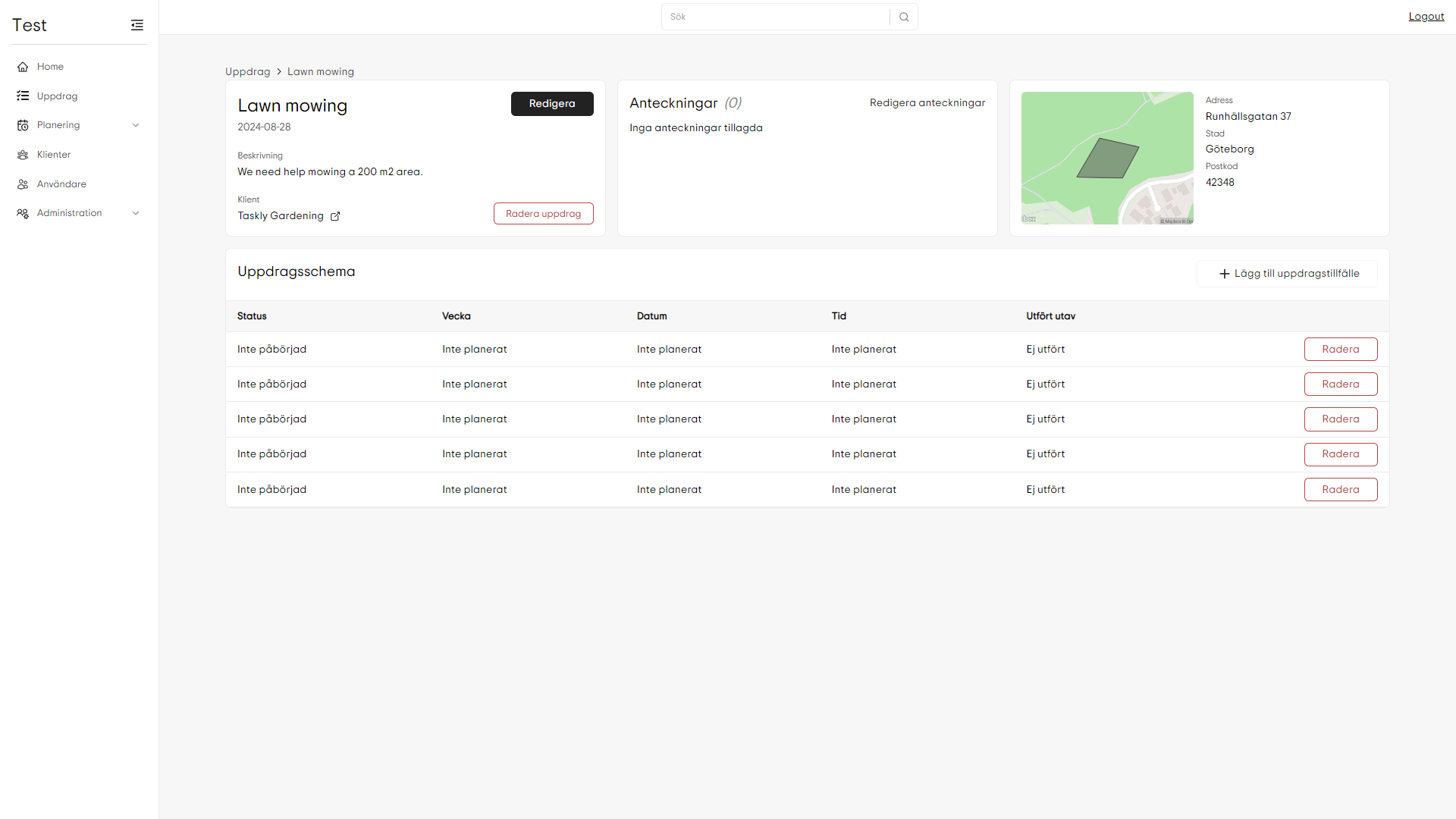Click the Uppdragsschema heading
Screen dimensions: 1456x819
(x=297, y=271)
